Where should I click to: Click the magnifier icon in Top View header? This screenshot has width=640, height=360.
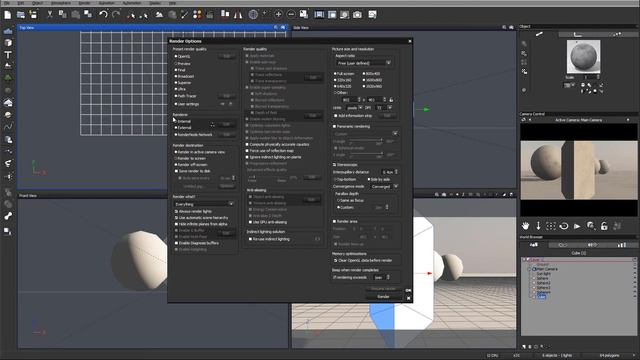[x=276, y=27]
